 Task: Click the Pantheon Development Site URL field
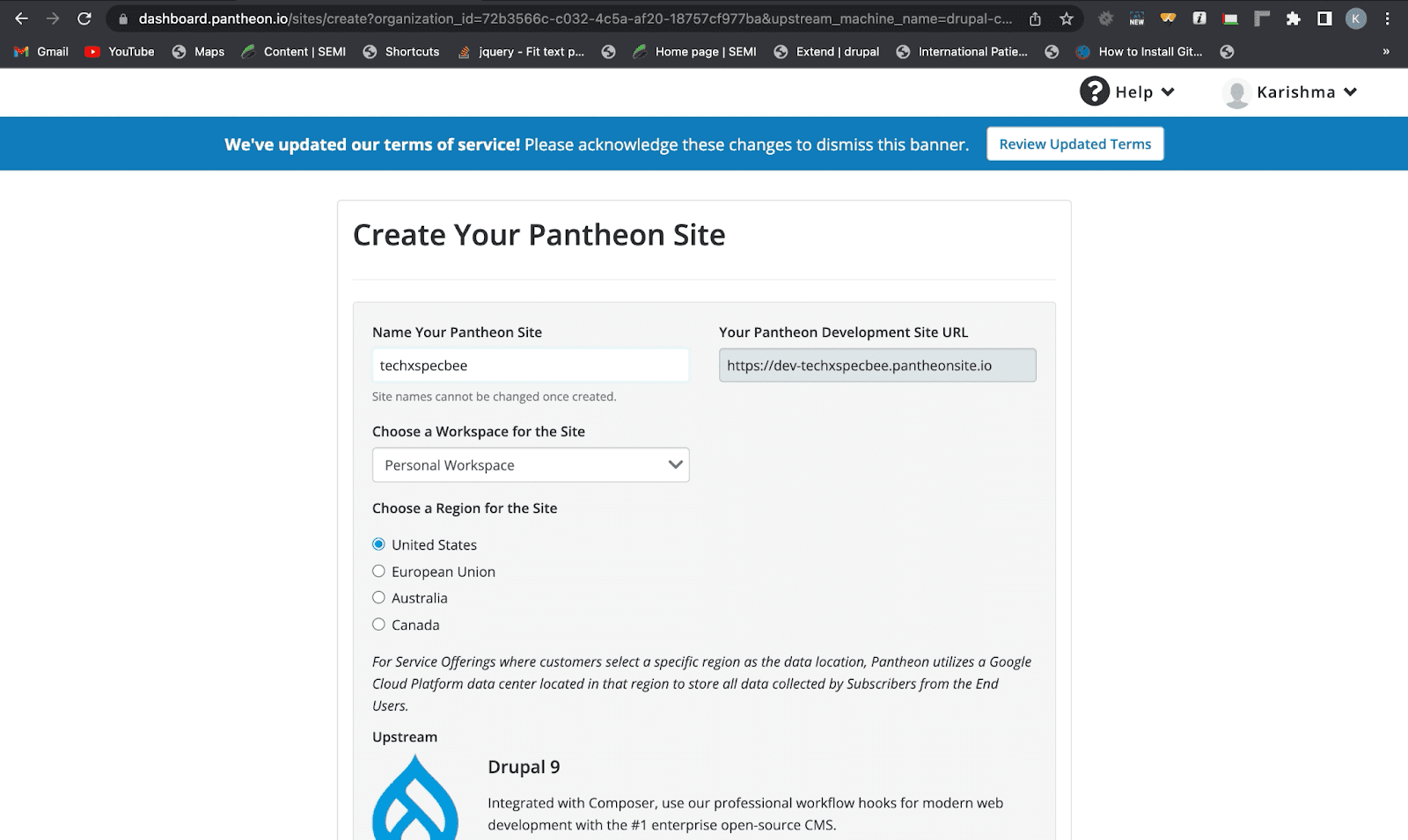click(x=877, y=365)
